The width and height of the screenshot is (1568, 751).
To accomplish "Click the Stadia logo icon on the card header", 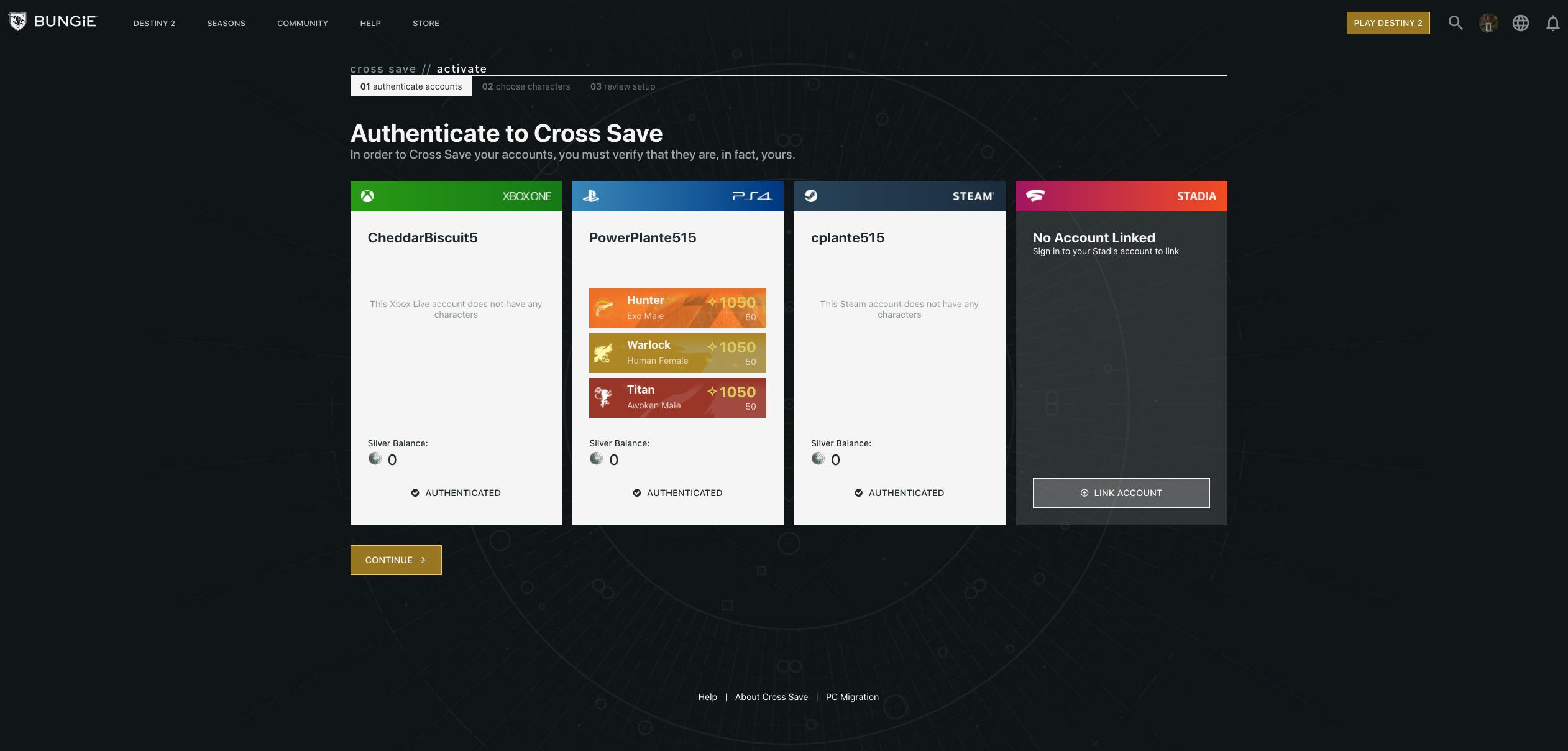I will point(1035,196).
